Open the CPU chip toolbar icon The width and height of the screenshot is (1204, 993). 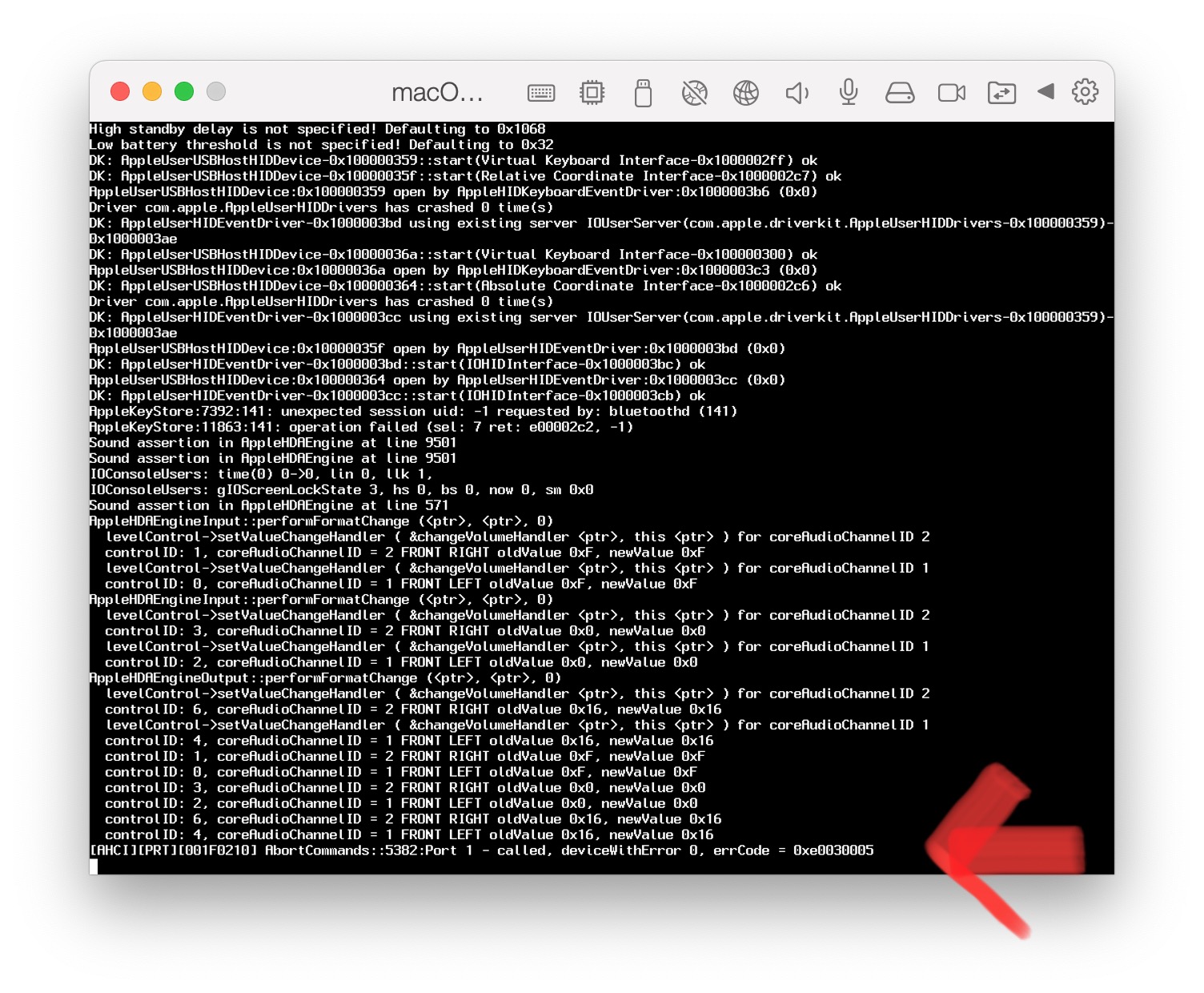pyautogui.click(x=592, y=93)
